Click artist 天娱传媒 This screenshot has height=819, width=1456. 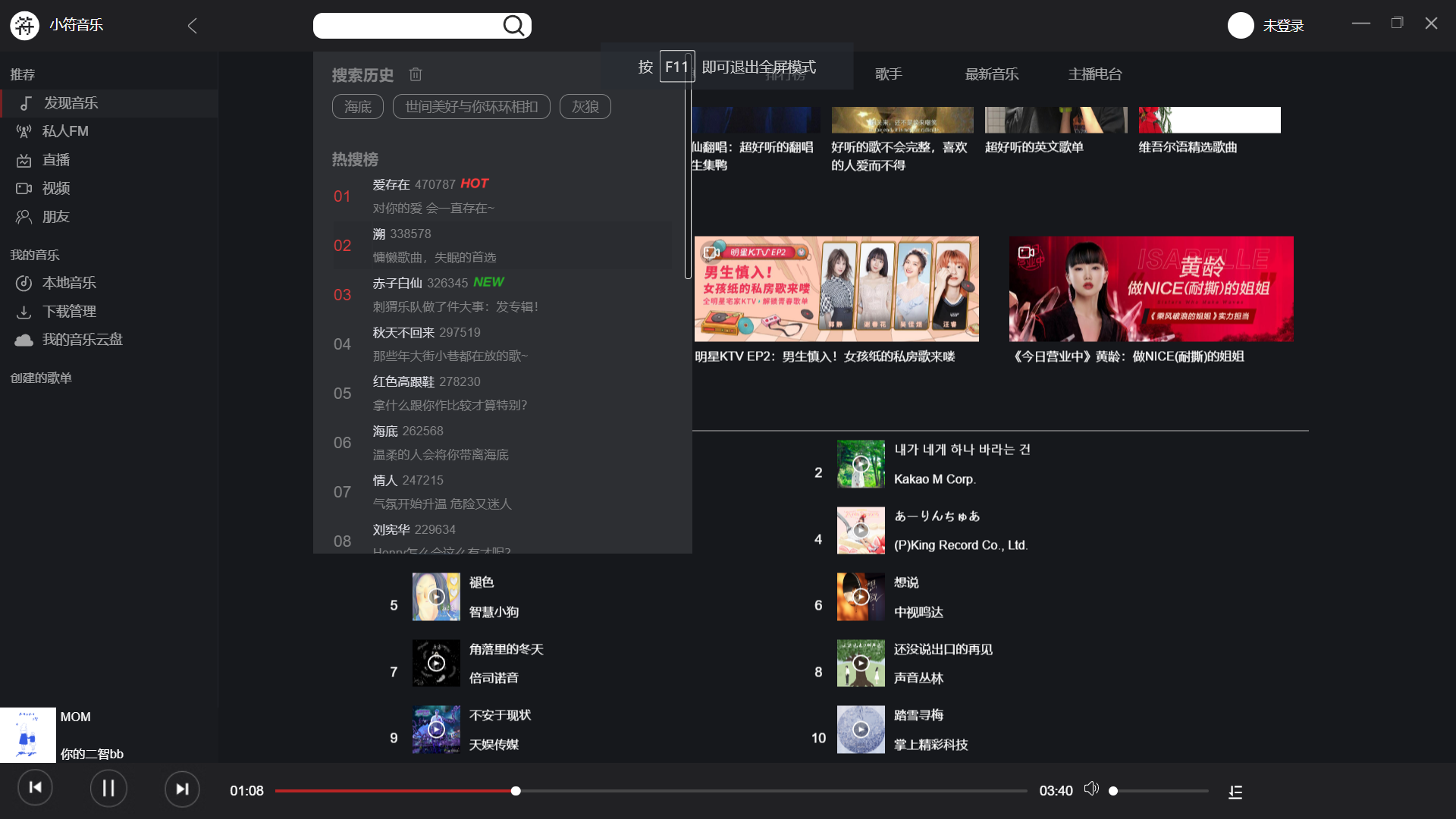pos(494,745)
